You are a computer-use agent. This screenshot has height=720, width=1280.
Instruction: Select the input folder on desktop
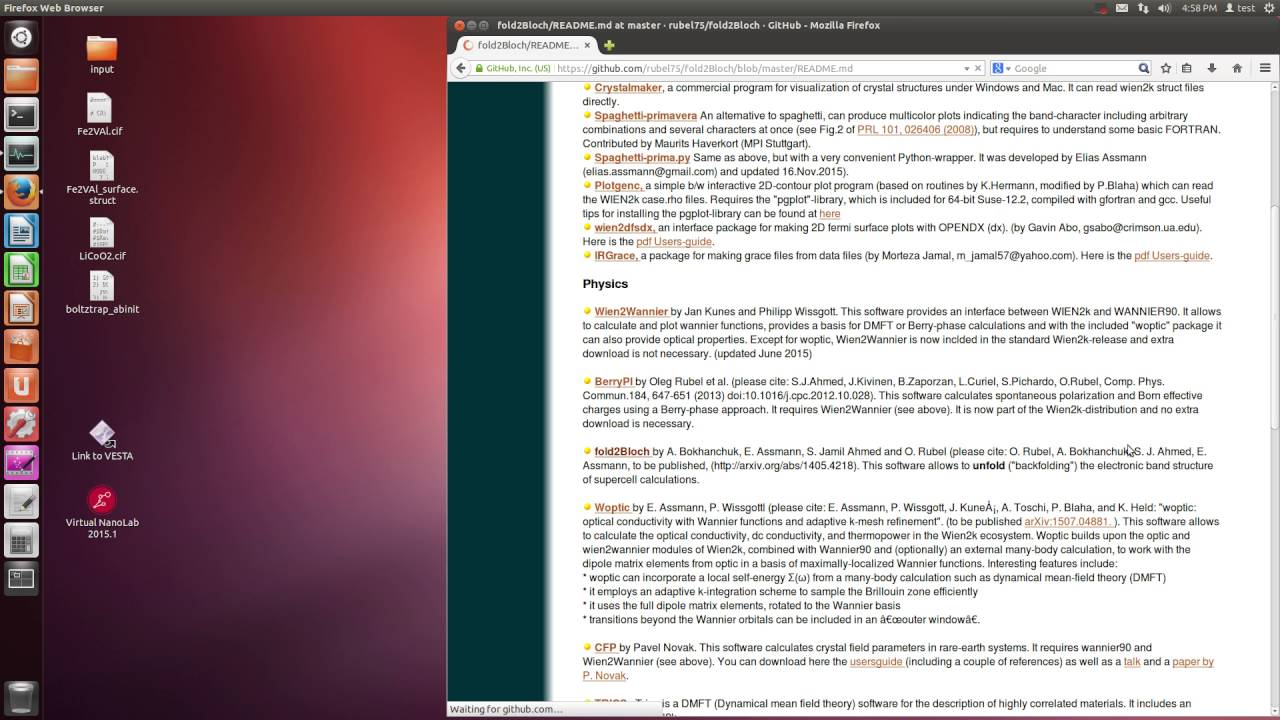click(x=102, y=55)
